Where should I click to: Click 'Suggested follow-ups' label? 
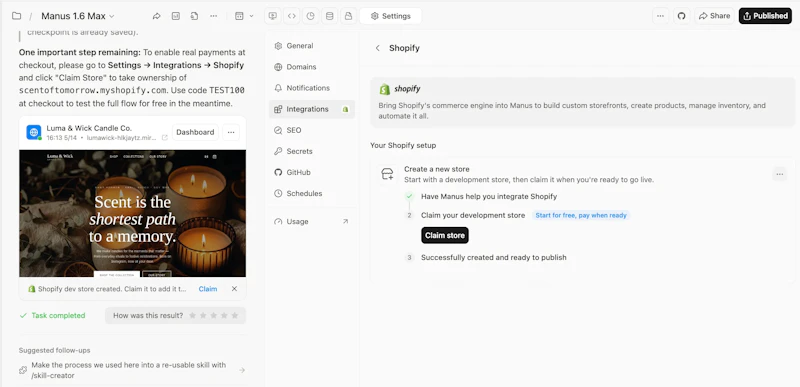pyautogui.click(x=55, y=350)
